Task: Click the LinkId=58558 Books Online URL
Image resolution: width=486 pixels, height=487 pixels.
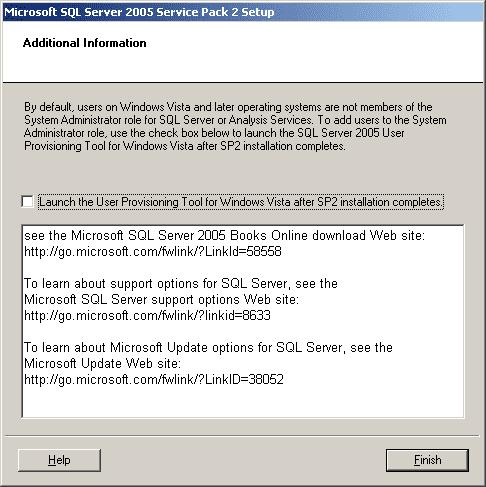Action: click(x=153, y=251)
